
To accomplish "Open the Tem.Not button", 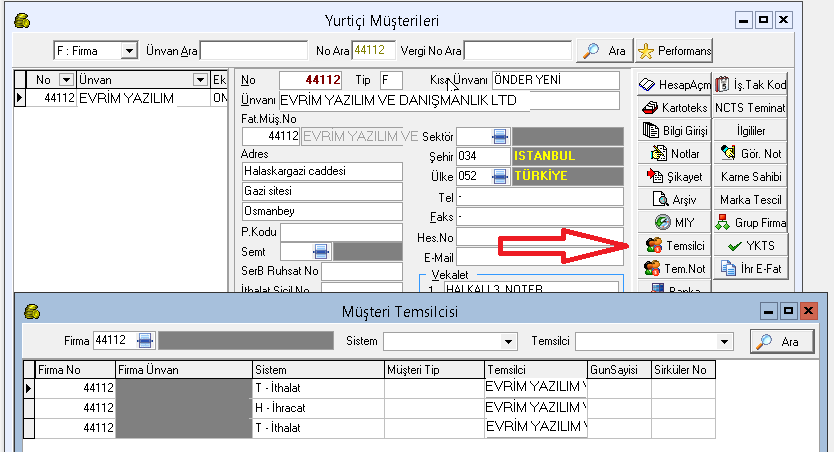I will click(674, 268).
